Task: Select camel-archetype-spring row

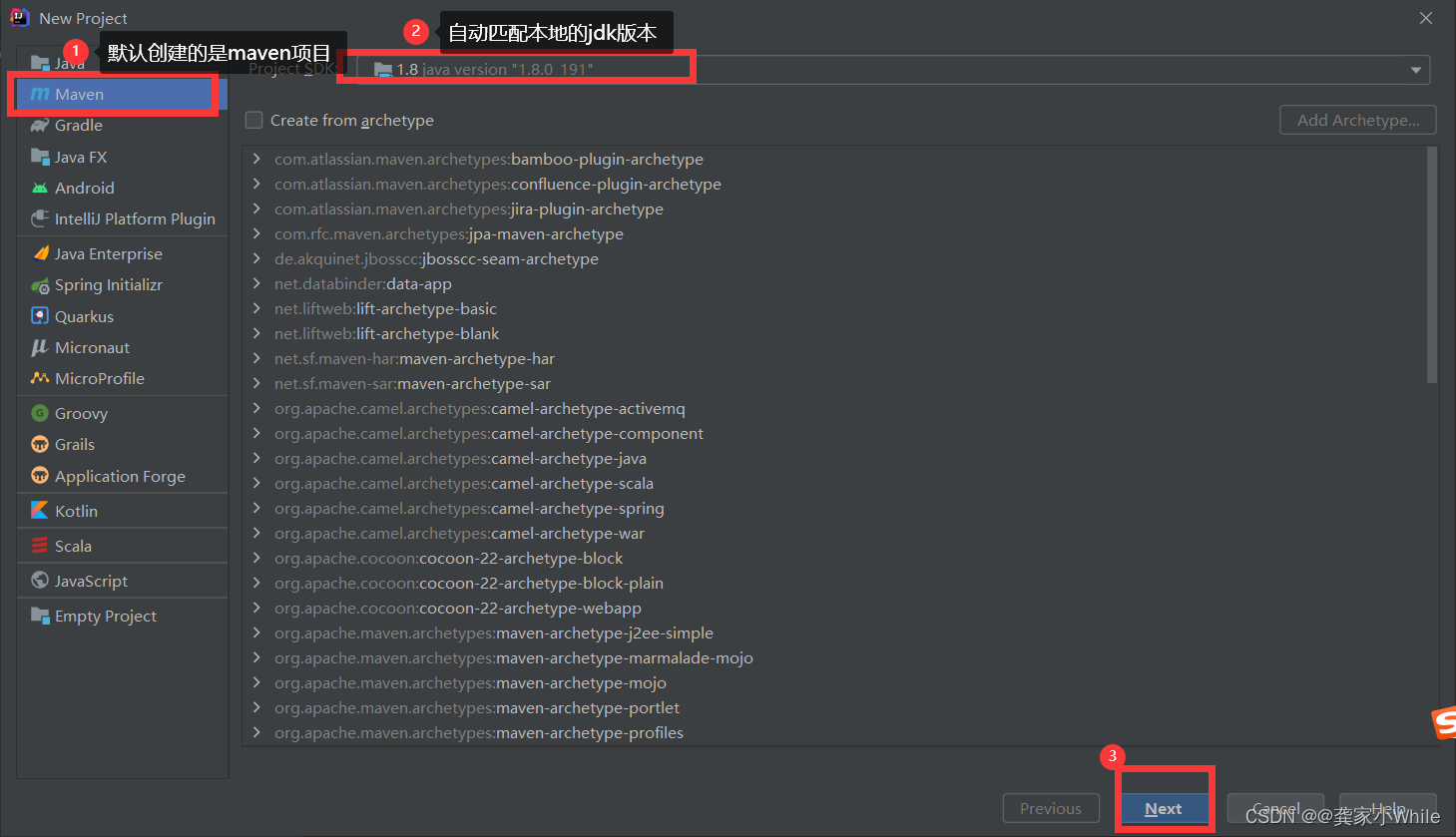Action: point(834,508)
